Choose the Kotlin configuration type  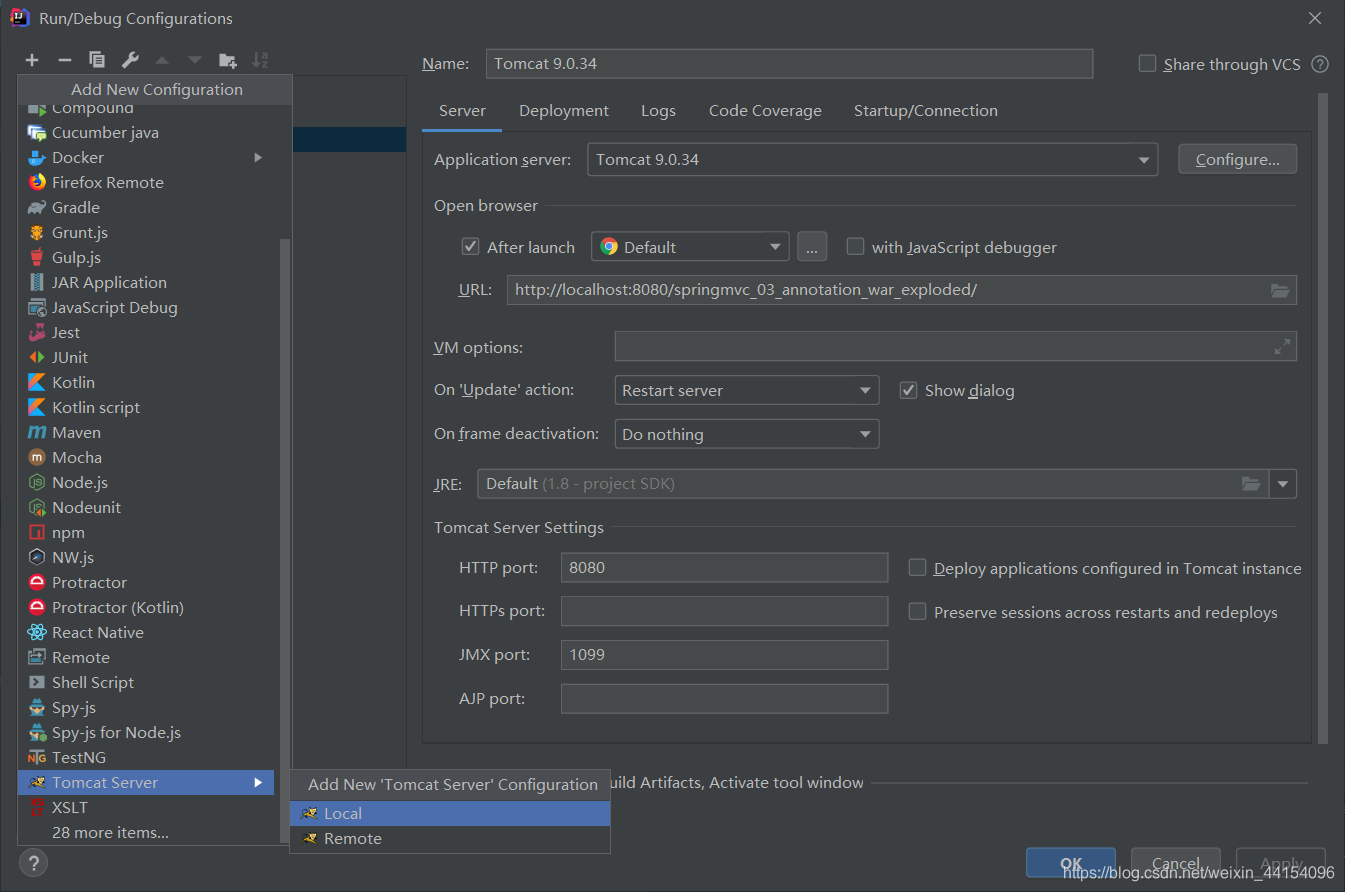(x=146, y=382)
